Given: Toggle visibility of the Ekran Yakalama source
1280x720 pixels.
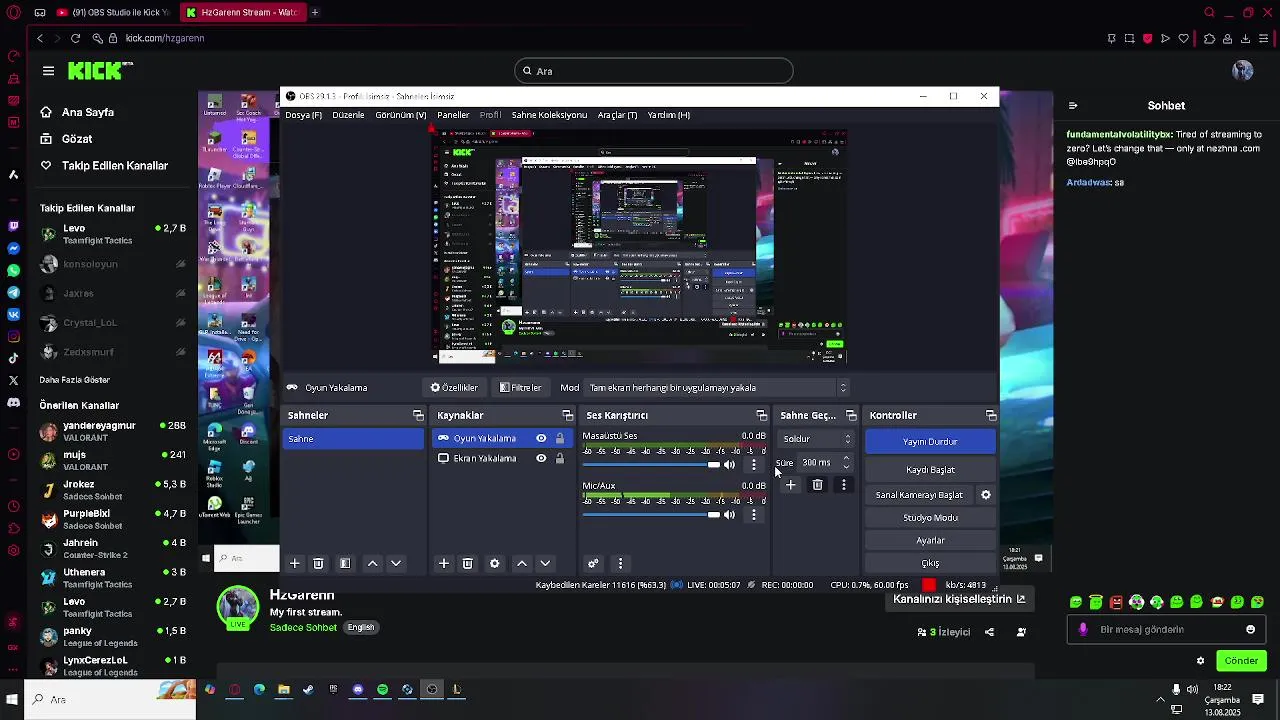Looking at the screenshot, I should click(x=541, y=458).
